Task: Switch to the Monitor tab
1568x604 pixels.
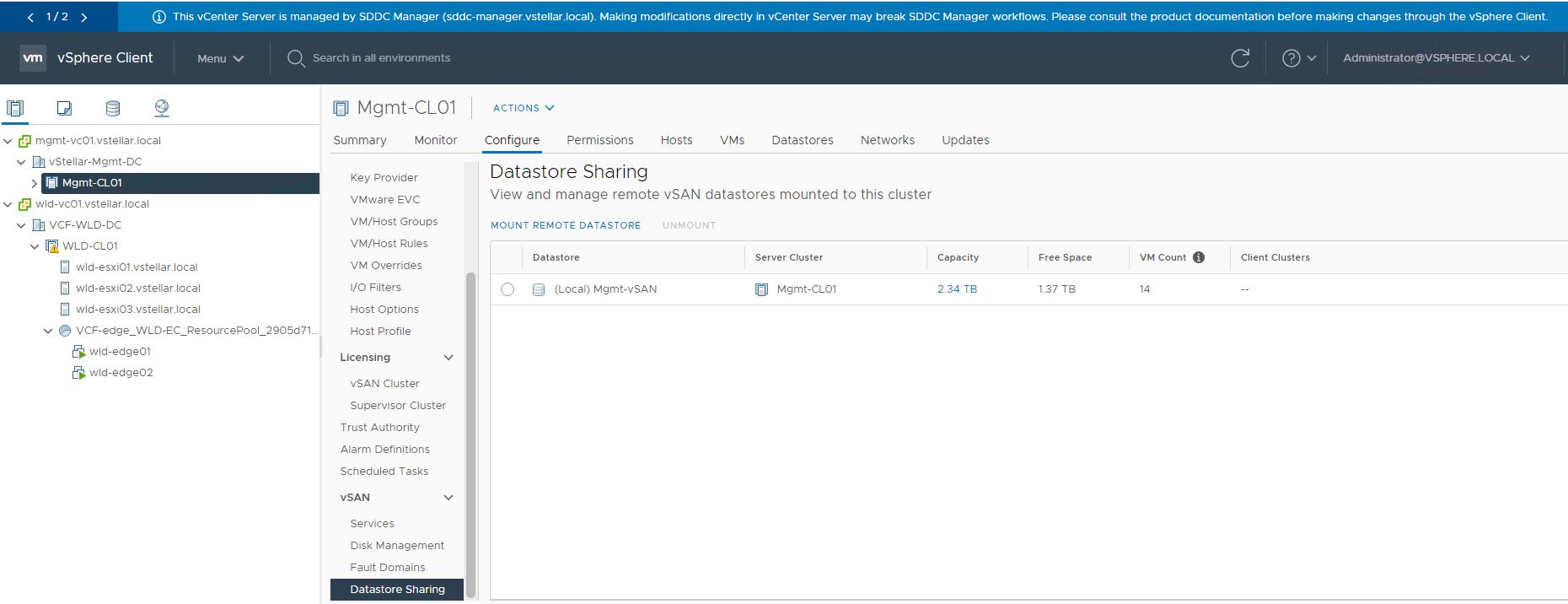Action: click(x=435, y=140)
